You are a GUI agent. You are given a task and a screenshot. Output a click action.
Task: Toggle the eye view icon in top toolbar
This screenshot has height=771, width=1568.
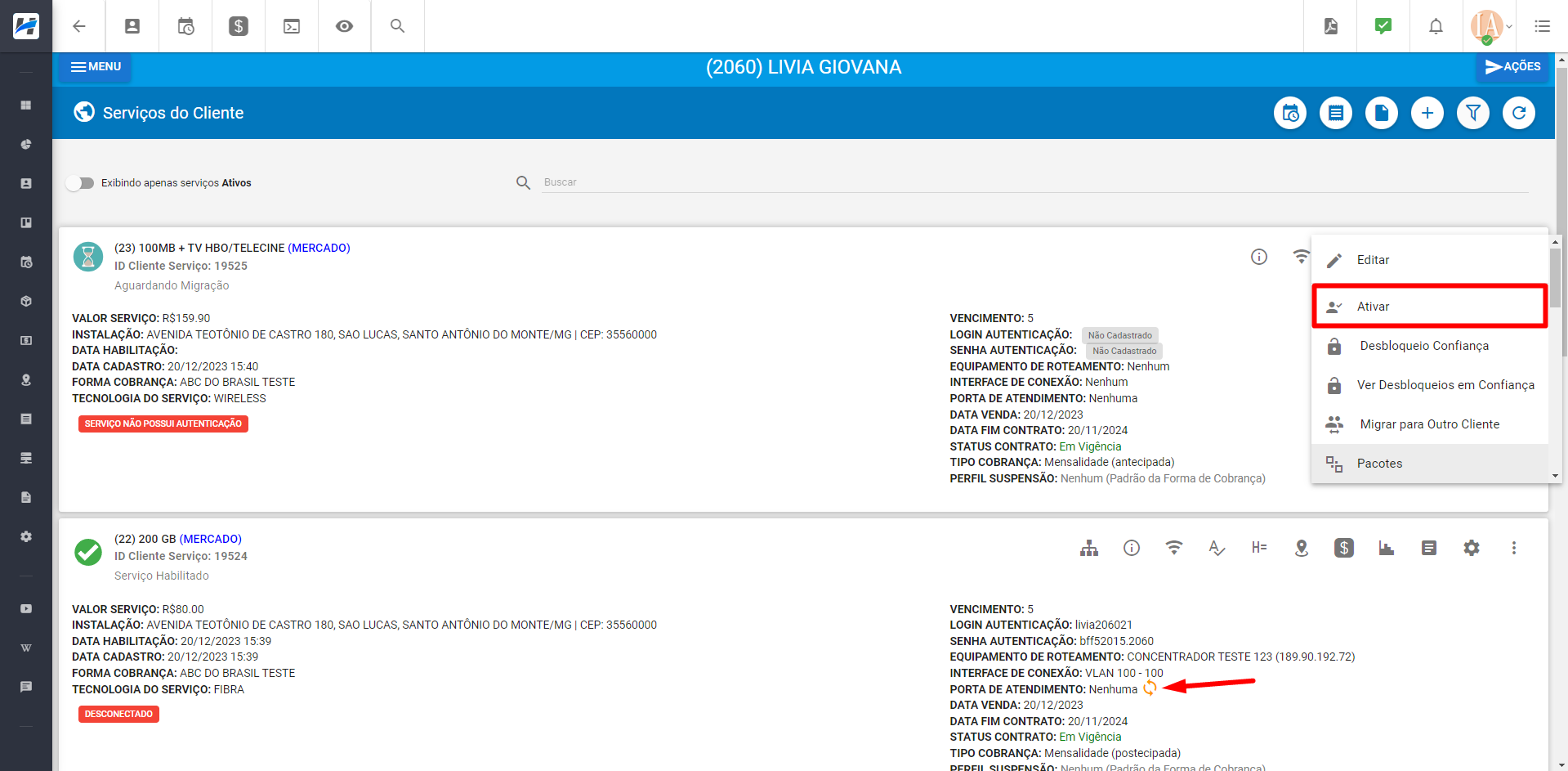(344, 26)
